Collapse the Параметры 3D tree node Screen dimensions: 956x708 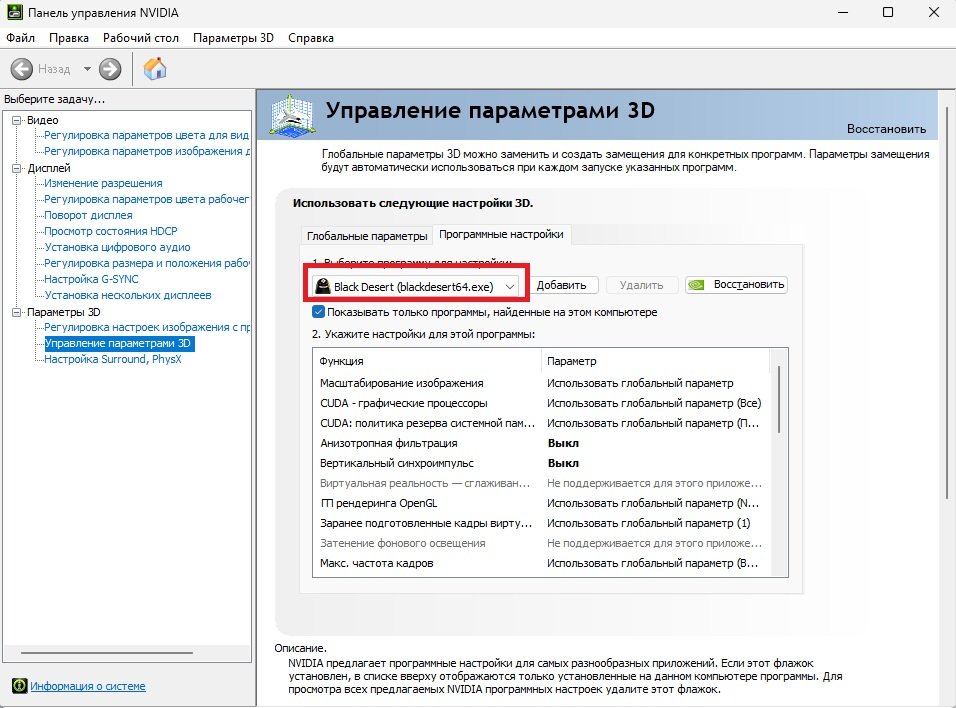17,312
